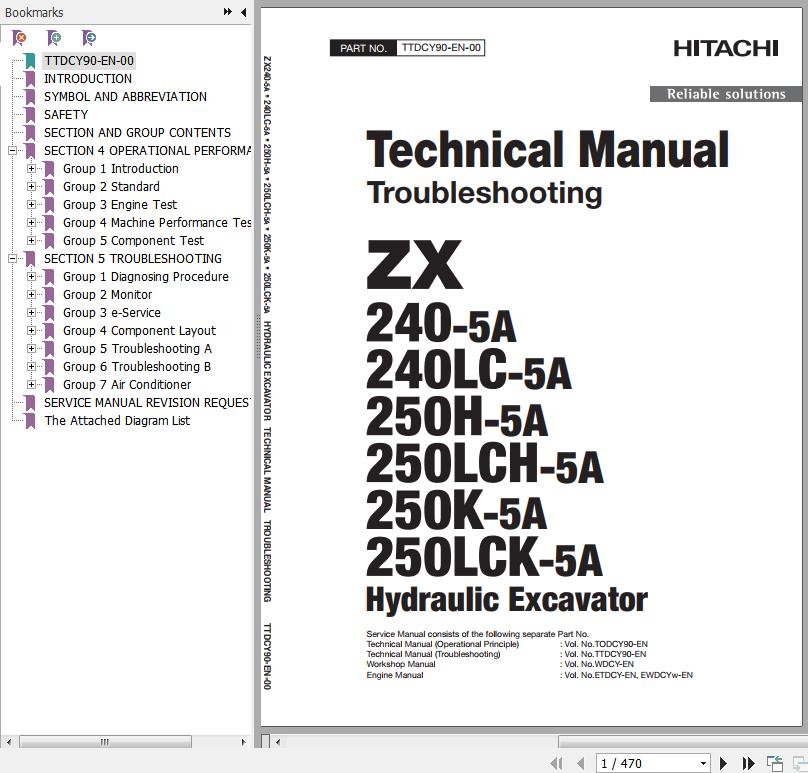
Task: Expand Group 1 Diagnosing Procedure
Action: point(31,277)
